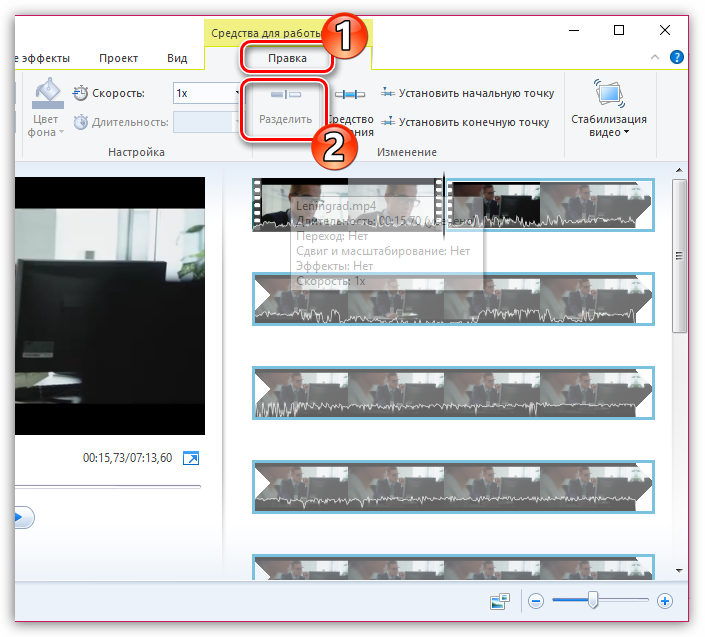This screenshot has height=637, width=705.
Task: Click the zoom in plus button
Action: (x=665, y=601)
